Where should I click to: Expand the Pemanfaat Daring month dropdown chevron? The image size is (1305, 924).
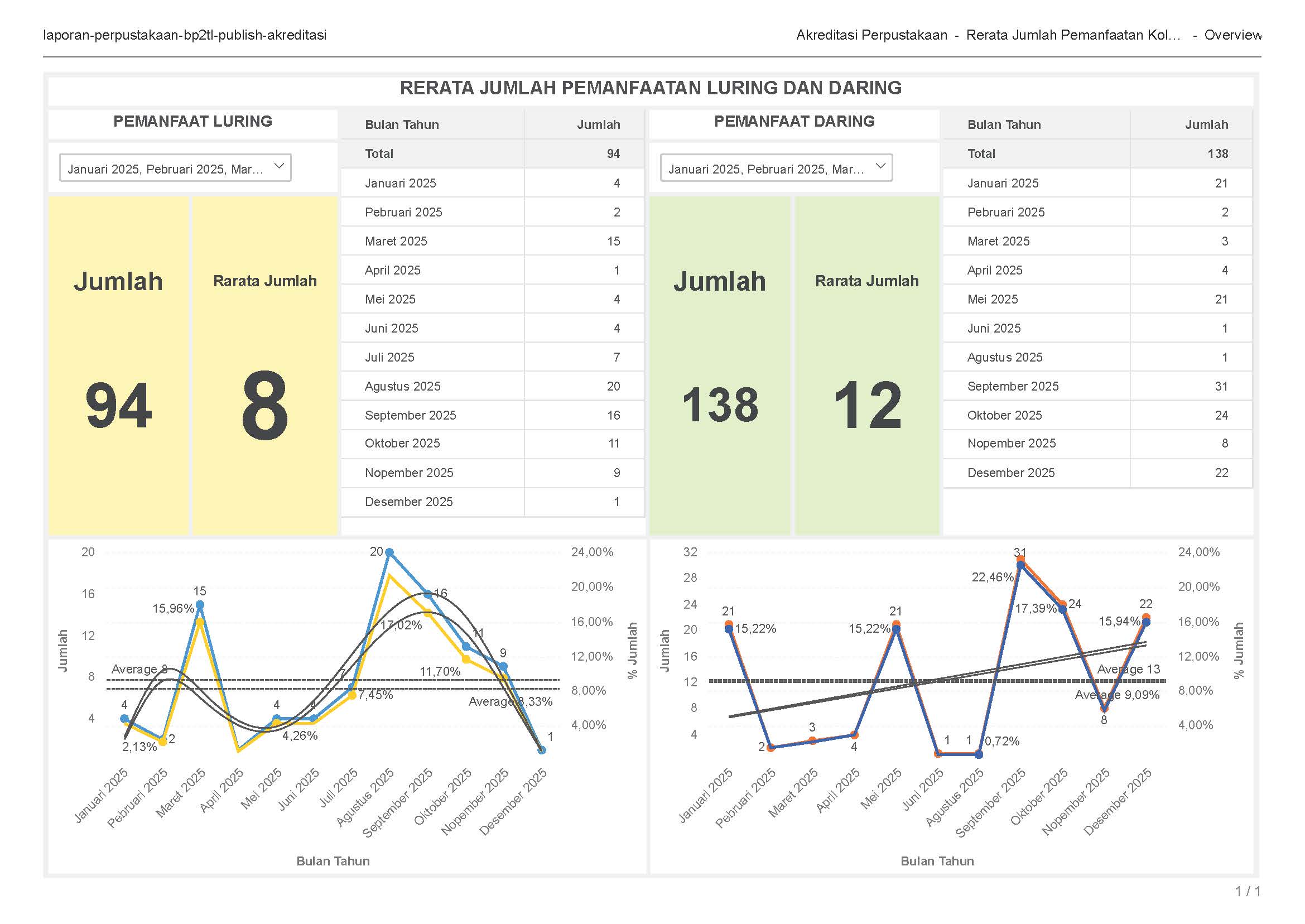[880, 166]
